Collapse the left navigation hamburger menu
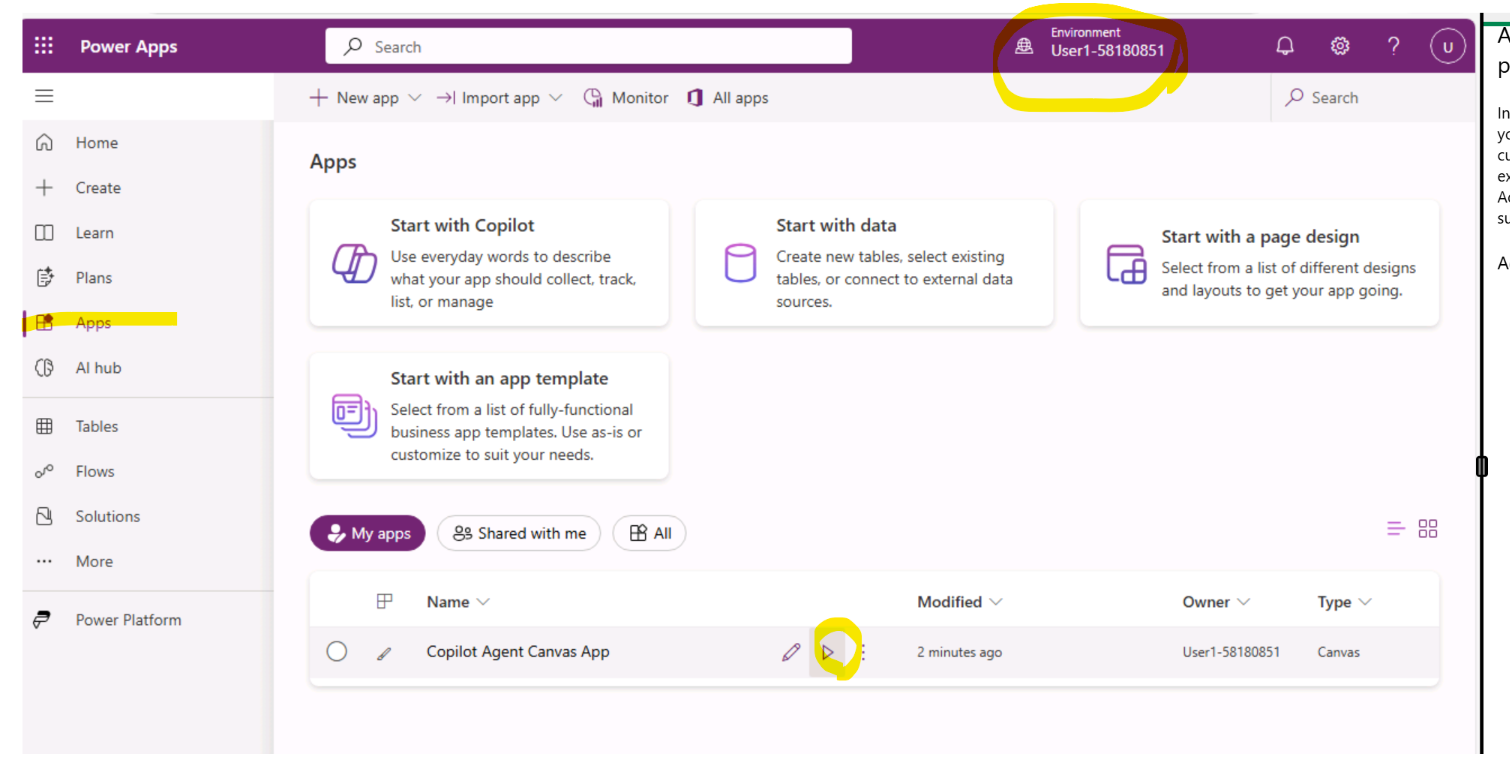Screen dimensions: 1510x772 44,96
